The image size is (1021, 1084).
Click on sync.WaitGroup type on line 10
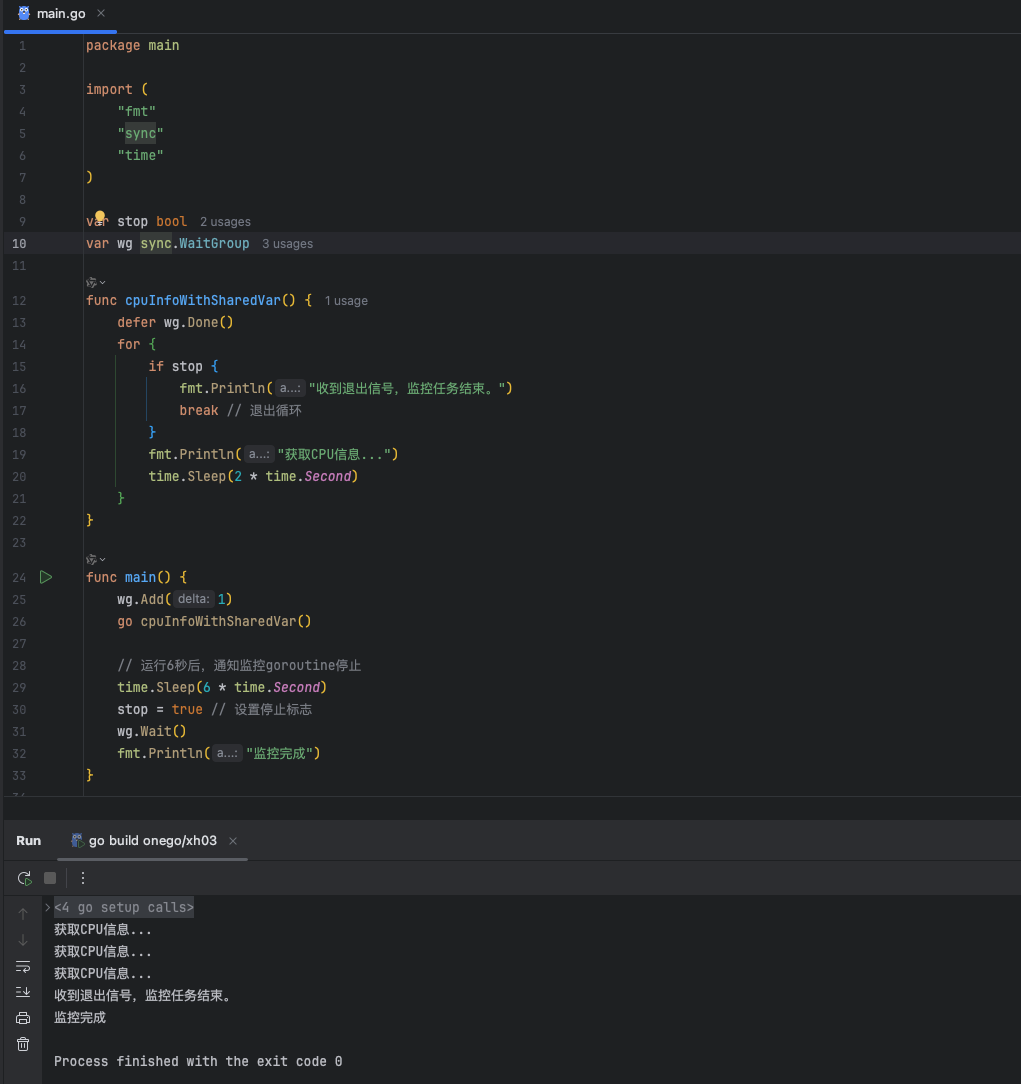tap(195, 243)
